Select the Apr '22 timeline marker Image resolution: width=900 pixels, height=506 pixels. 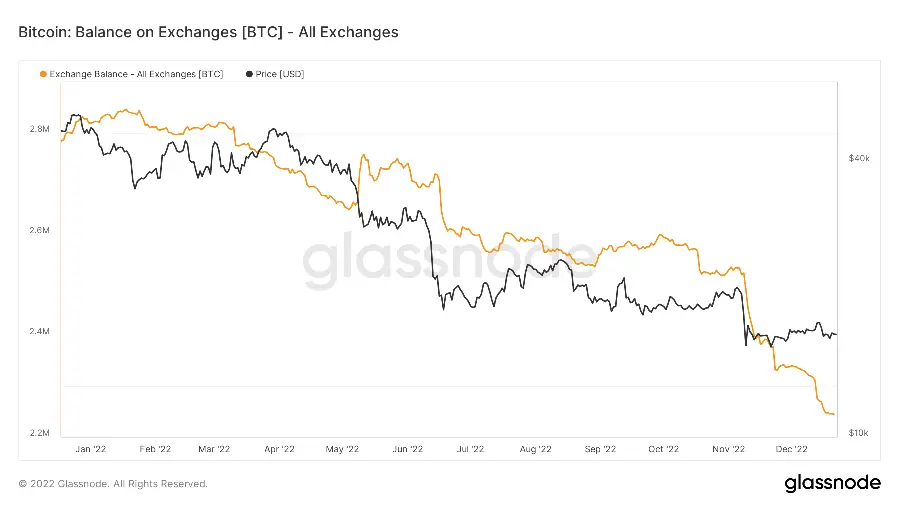(x=280, y=449)
